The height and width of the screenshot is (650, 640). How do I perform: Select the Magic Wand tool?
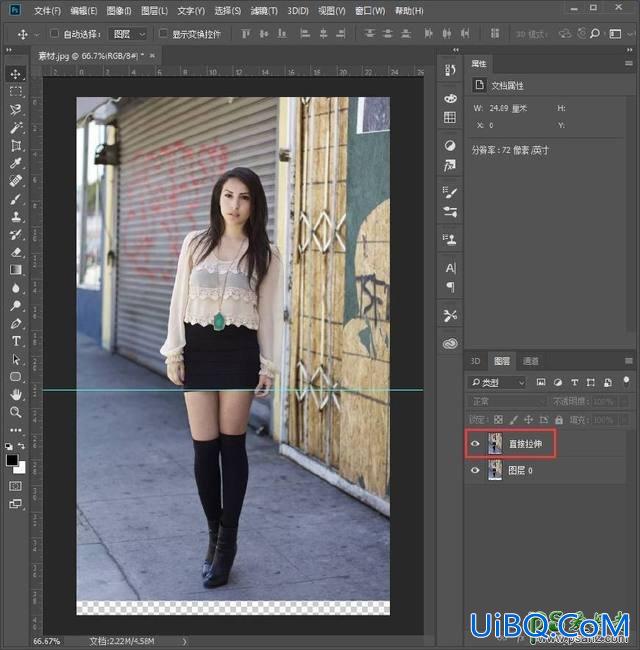[16, 128]
